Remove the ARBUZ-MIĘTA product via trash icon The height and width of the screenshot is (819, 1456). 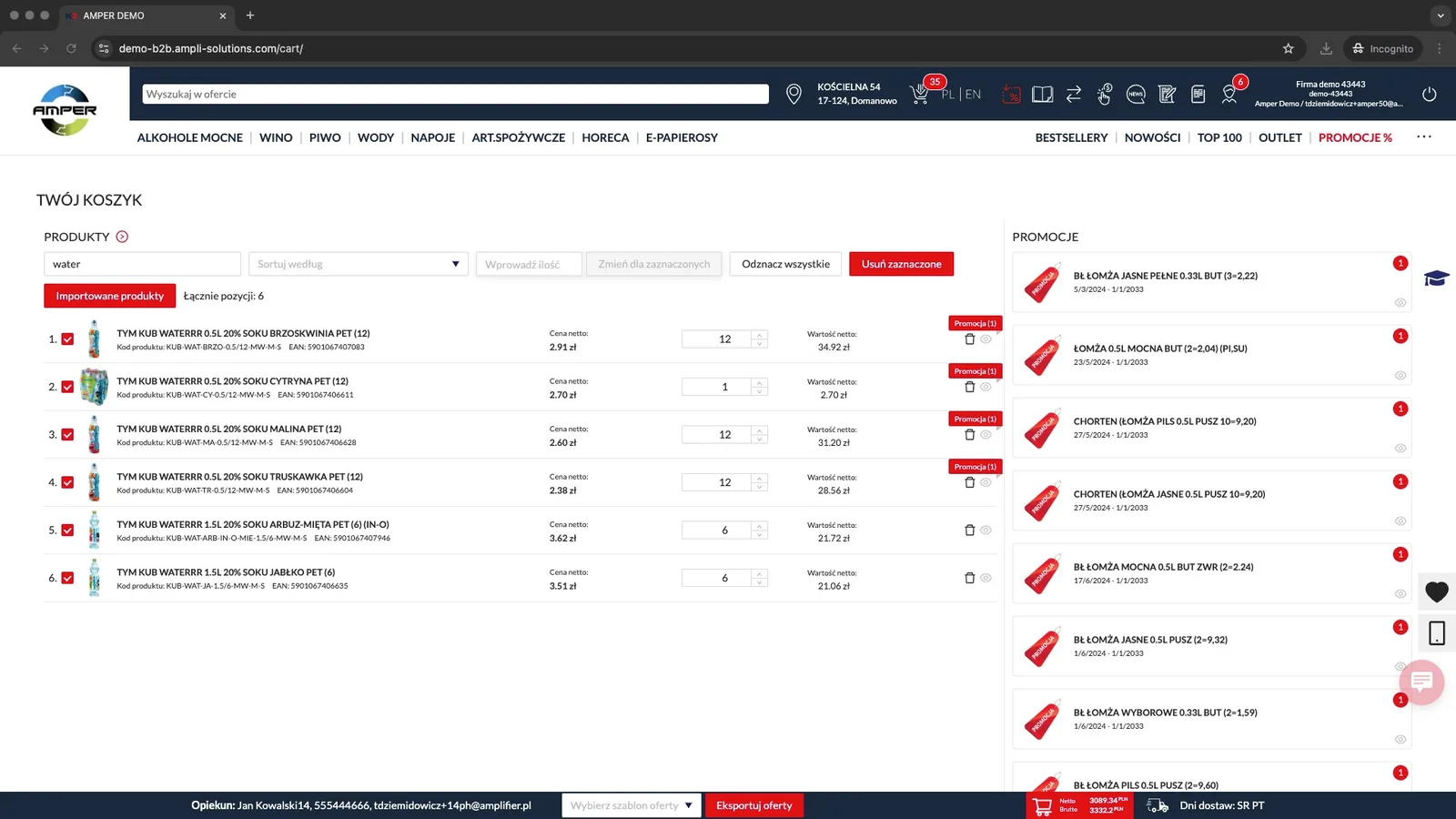(x=970, y=531)
